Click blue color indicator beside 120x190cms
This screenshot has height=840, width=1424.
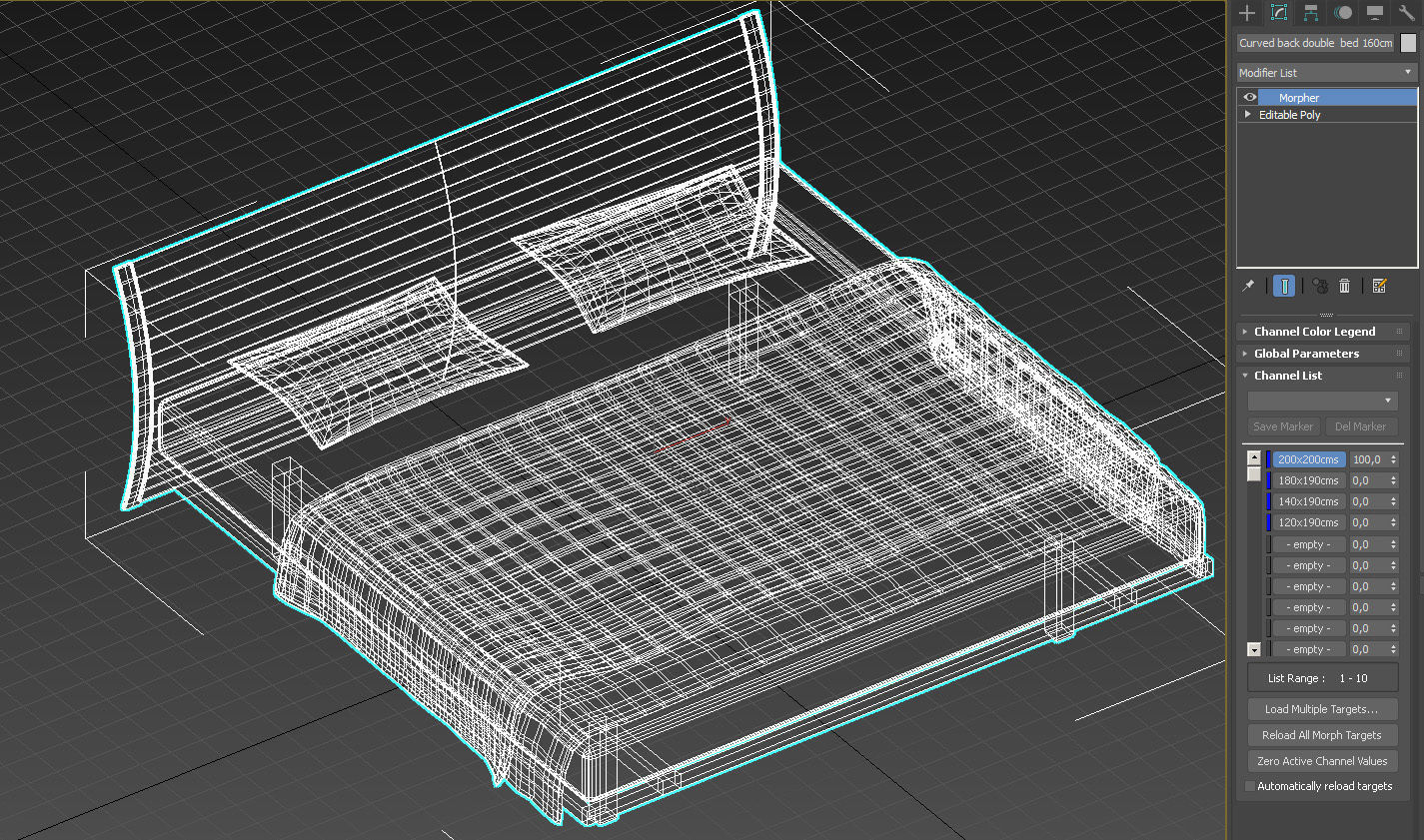[1268, 522]
